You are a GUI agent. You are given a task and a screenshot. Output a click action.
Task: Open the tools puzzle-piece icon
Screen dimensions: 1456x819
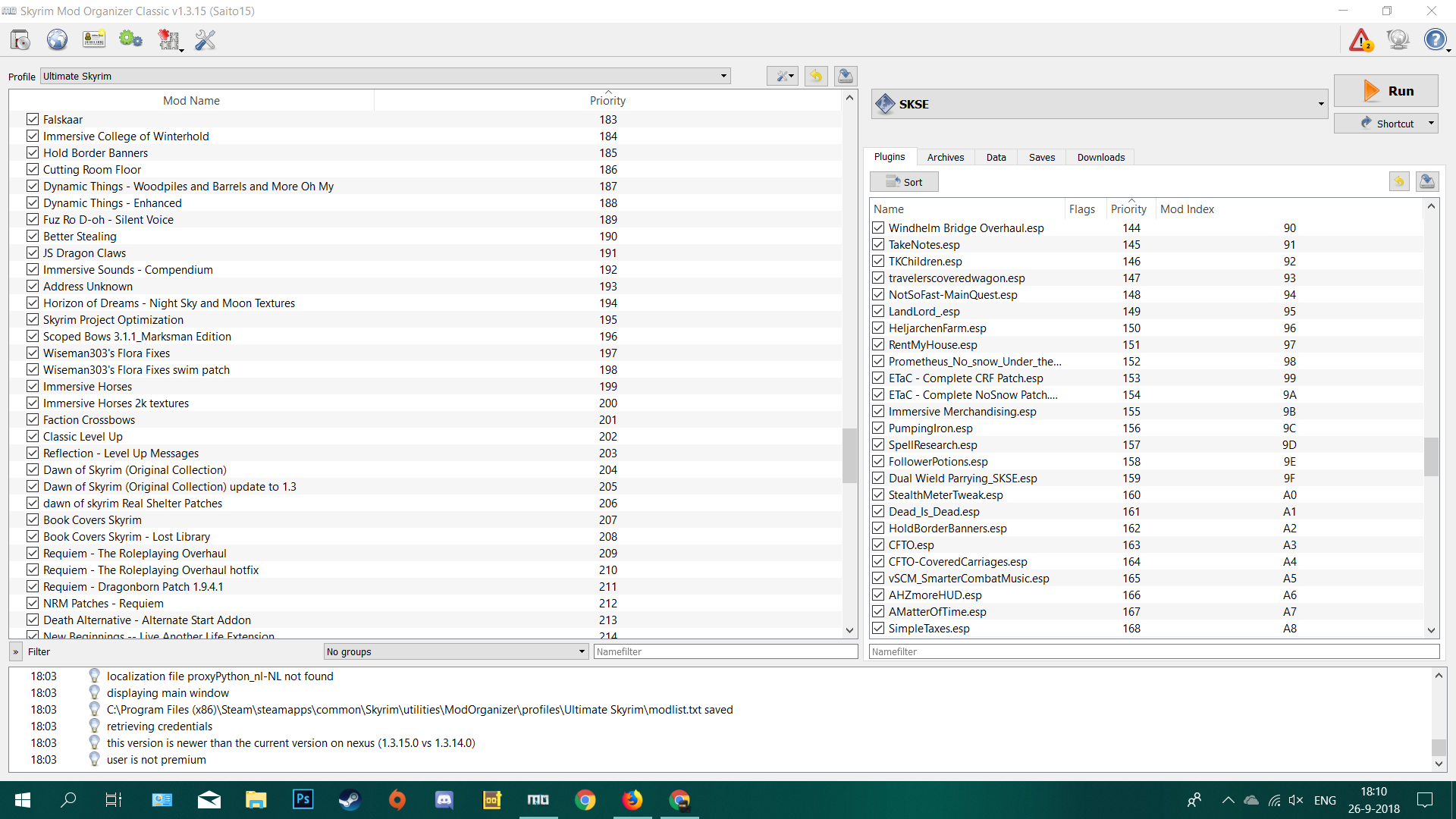click(x=168, y=39)
